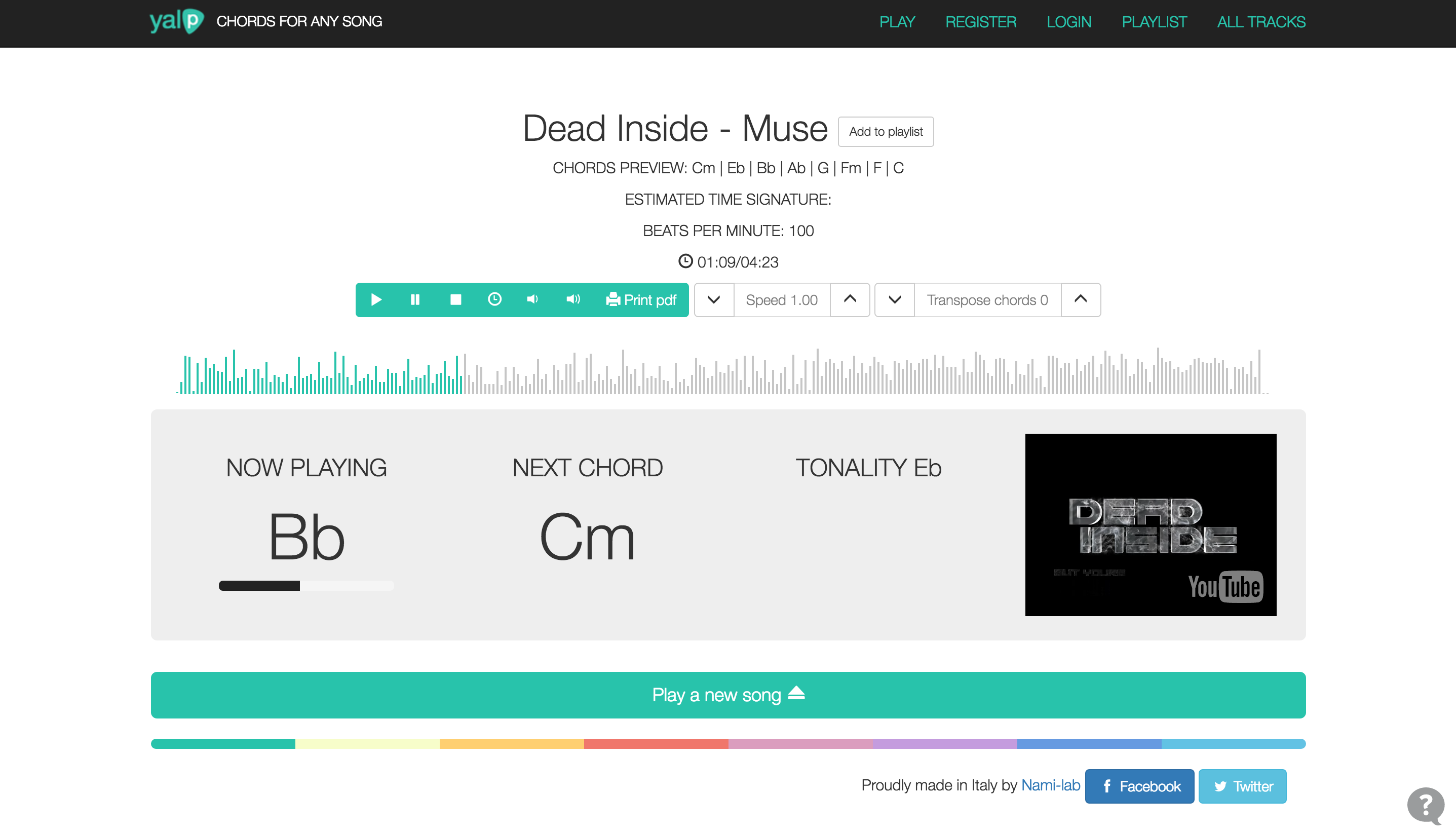
Task: Share on Facebook
Action: tap(1139, 786)
